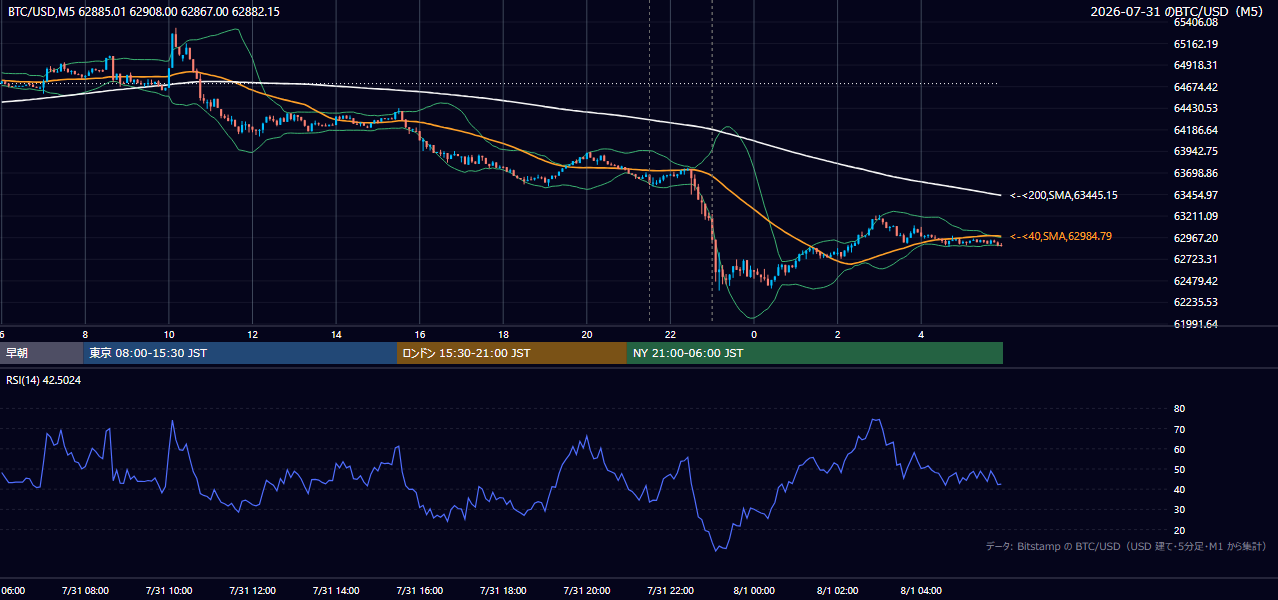Viewport: 1278px width, 600px height.
Task: Click RSI axis level 70
Action: (1179, 429)
